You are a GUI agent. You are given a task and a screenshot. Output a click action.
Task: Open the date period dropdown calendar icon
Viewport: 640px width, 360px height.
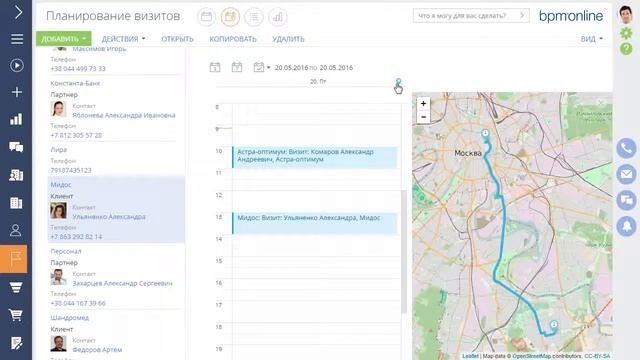pos(261,67)
